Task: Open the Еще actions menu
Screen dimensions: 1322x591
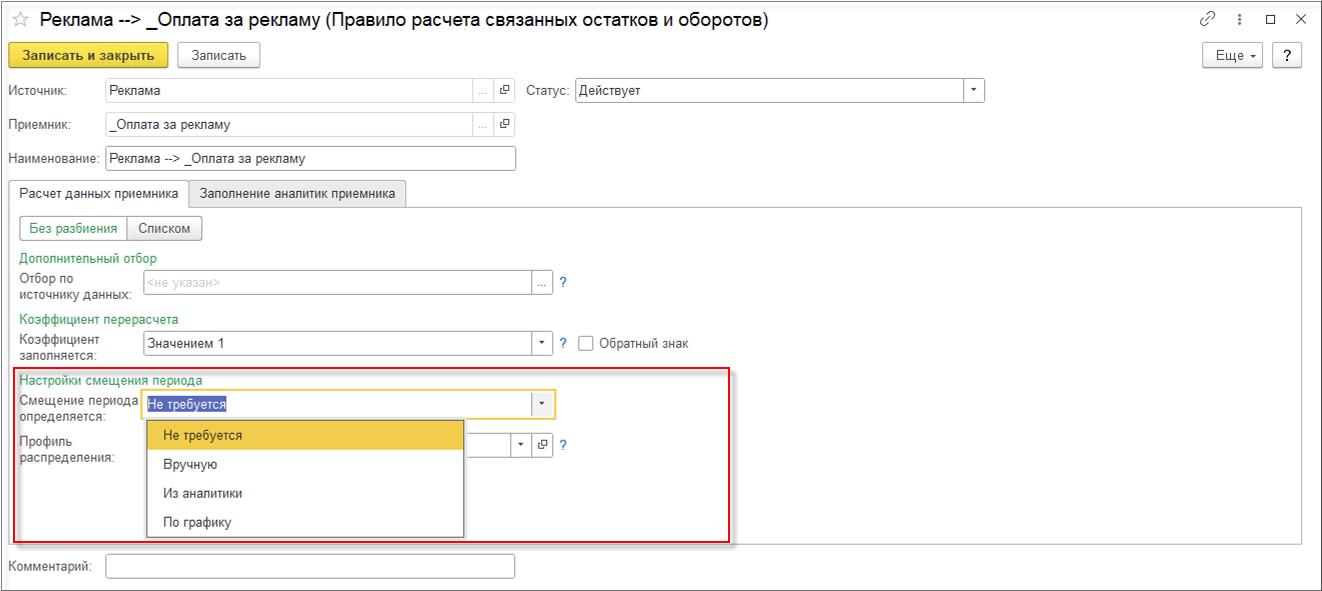Action: tap(1233, 56)
